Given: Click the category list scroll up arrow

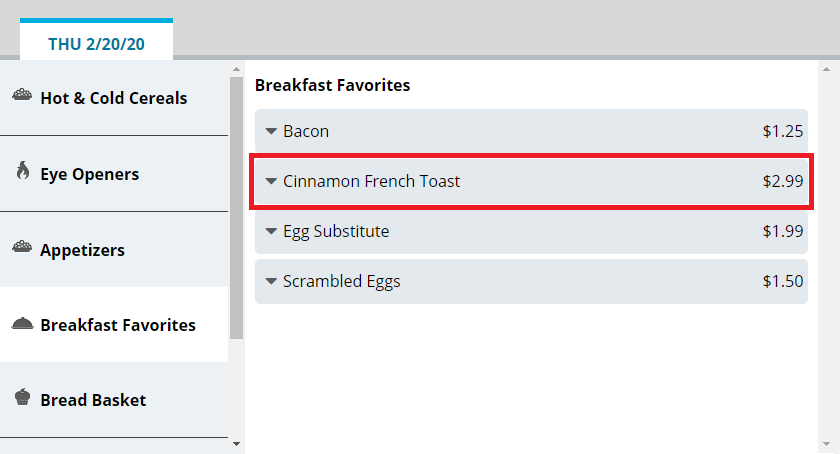Looking at the screenshot, I should [236, 70].
